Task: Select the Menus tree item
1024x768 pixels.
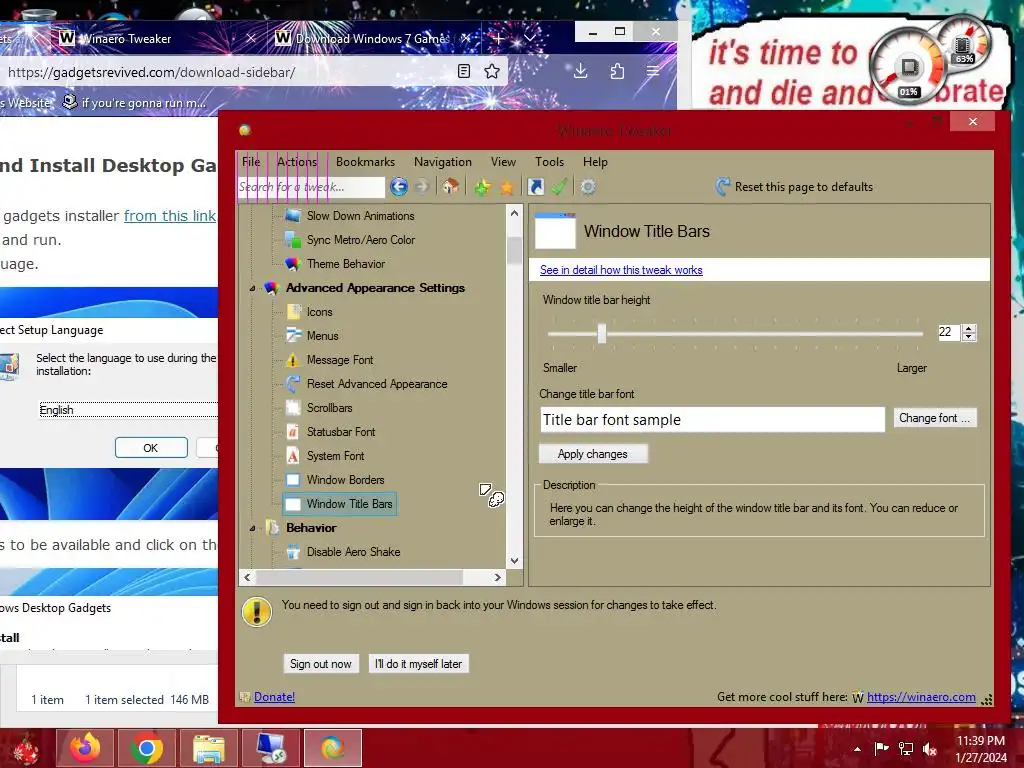Action: coord(323,336)
